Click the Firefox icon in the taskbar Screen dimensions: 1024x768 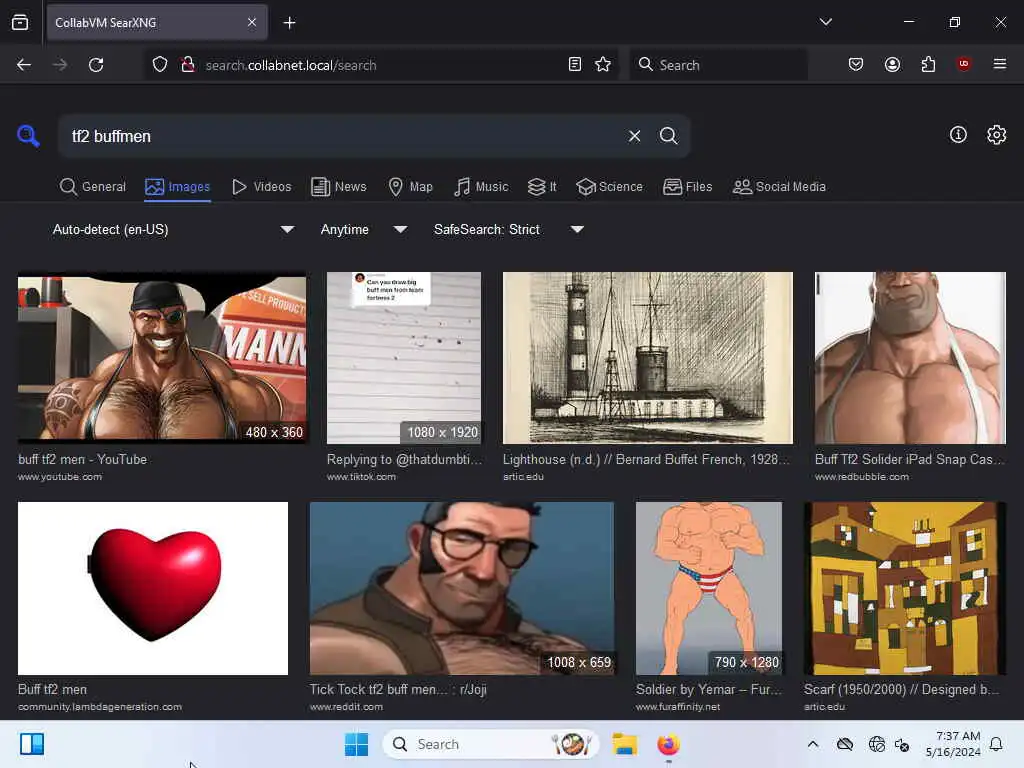point(668,744)
